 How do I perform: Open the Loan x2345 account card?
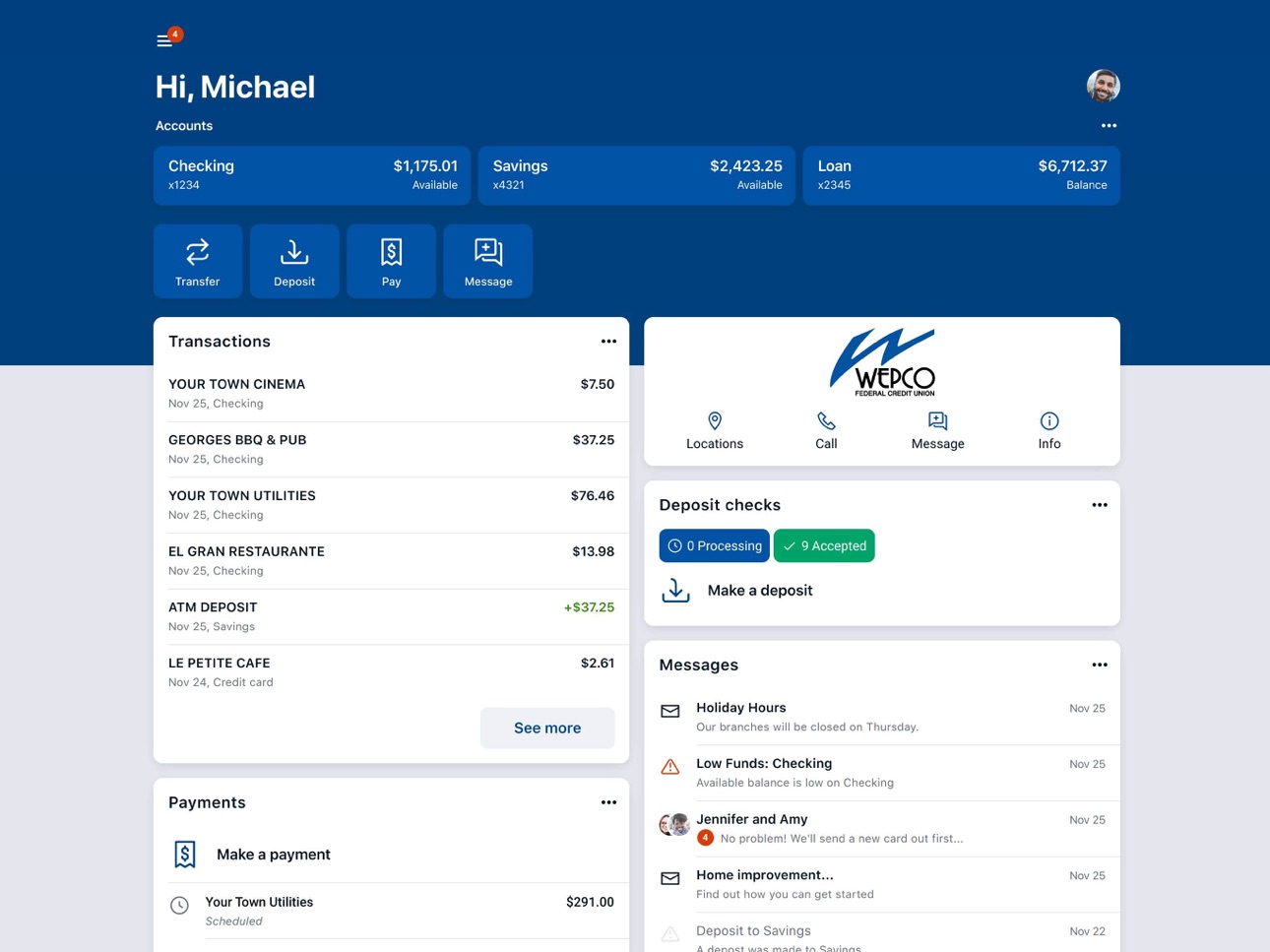point(962,175)
